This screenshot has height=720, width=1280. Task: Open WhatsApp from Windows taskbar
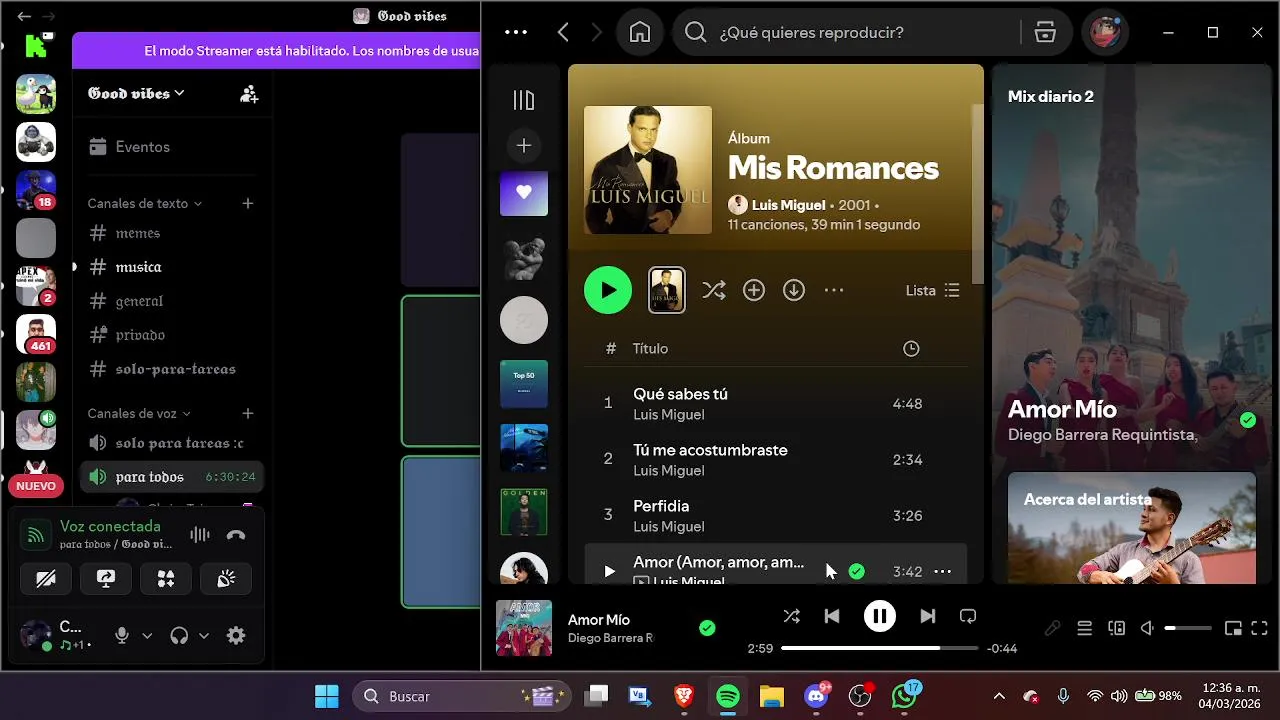click(x=905, y=696)
